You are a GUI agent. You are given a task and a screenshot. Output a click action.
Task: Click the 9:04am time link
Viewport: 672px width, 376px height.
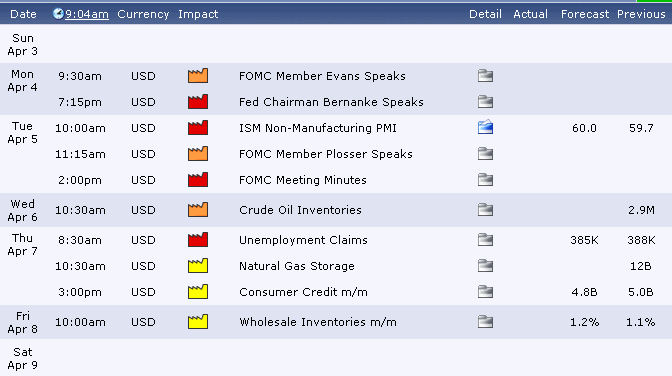click(87, 14)
